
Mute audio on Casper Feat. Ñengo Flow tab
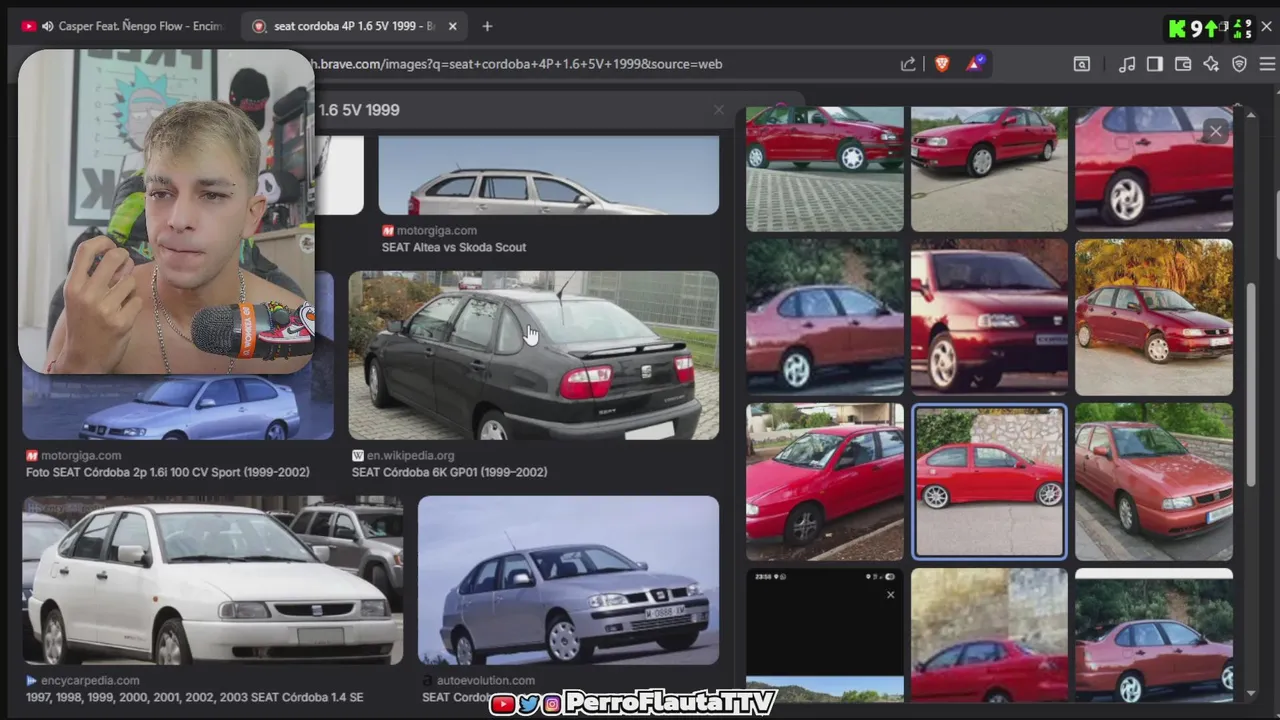coord(48,26)
